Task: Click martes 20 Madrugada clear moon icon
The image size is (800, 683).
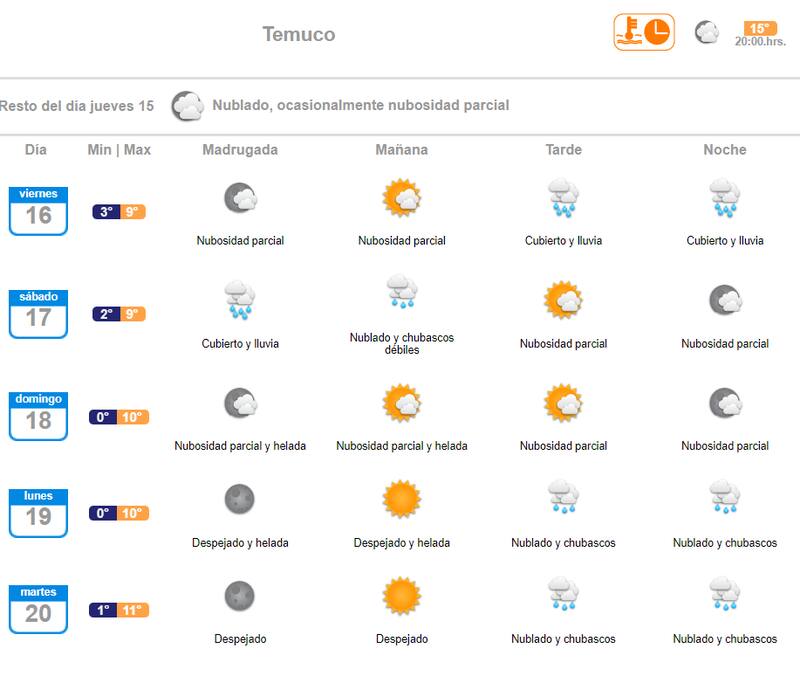Action: pyautogui.click(x=240, y=596)
